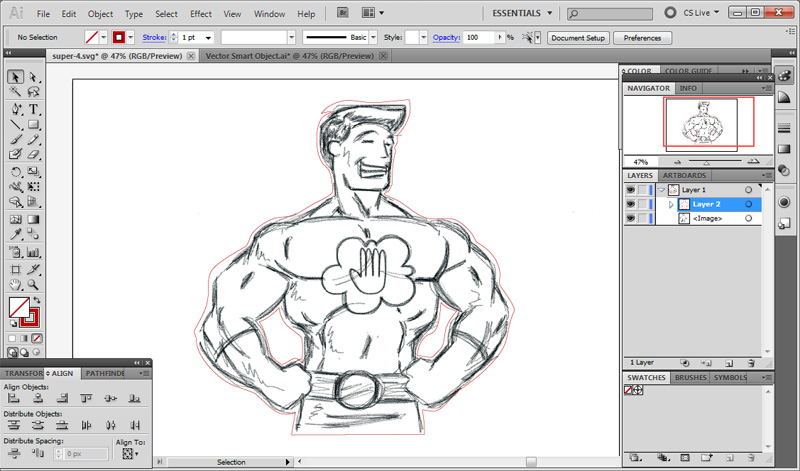Click the Document Setup button
800x471 pixels.
(x=578, y=37)
